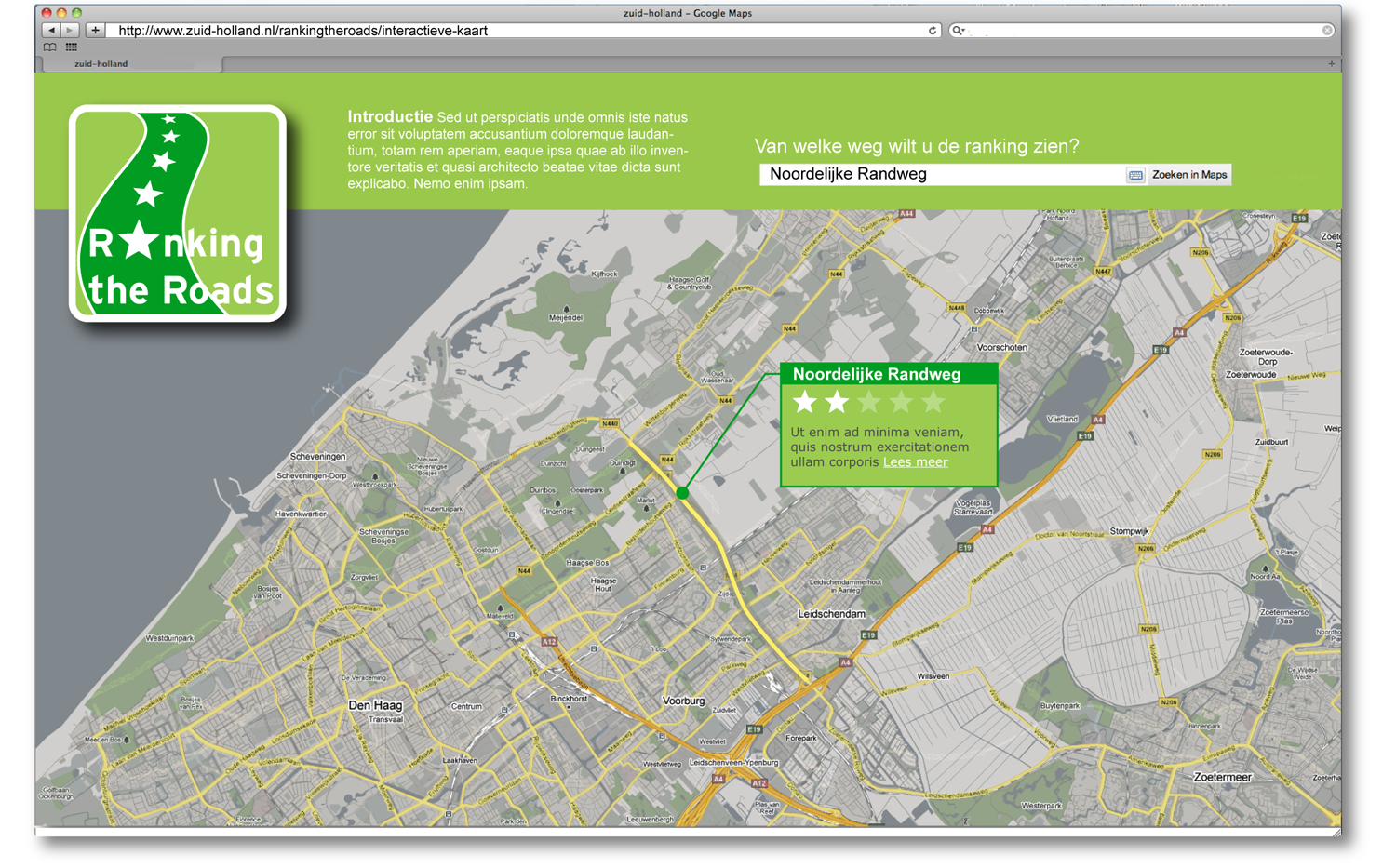
Task: Click the Stompwijk map label
Action: pos(1129,531)
